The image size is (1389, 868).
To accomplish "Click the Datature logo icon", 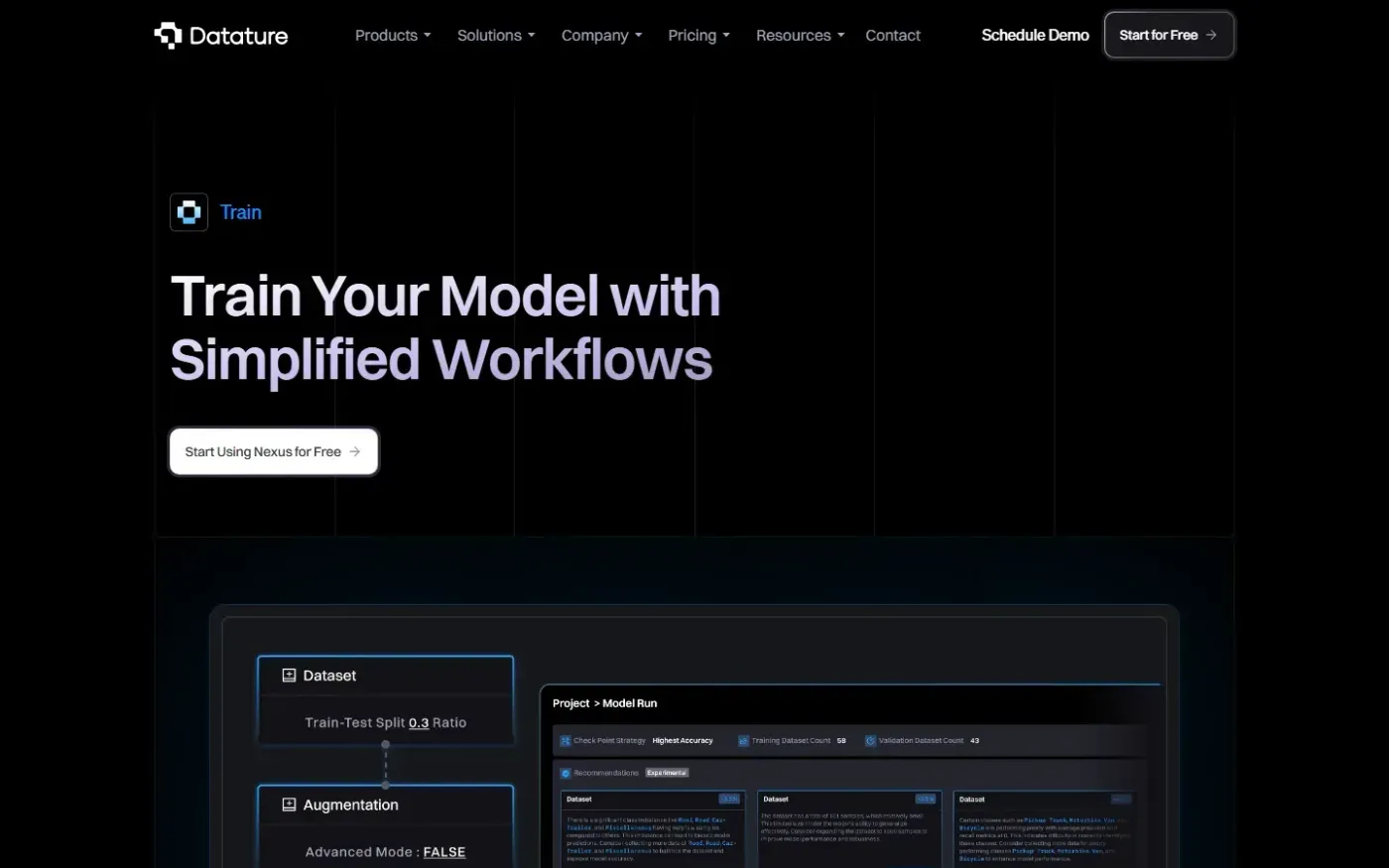I will pyautogui.click(x=168, y=35).
